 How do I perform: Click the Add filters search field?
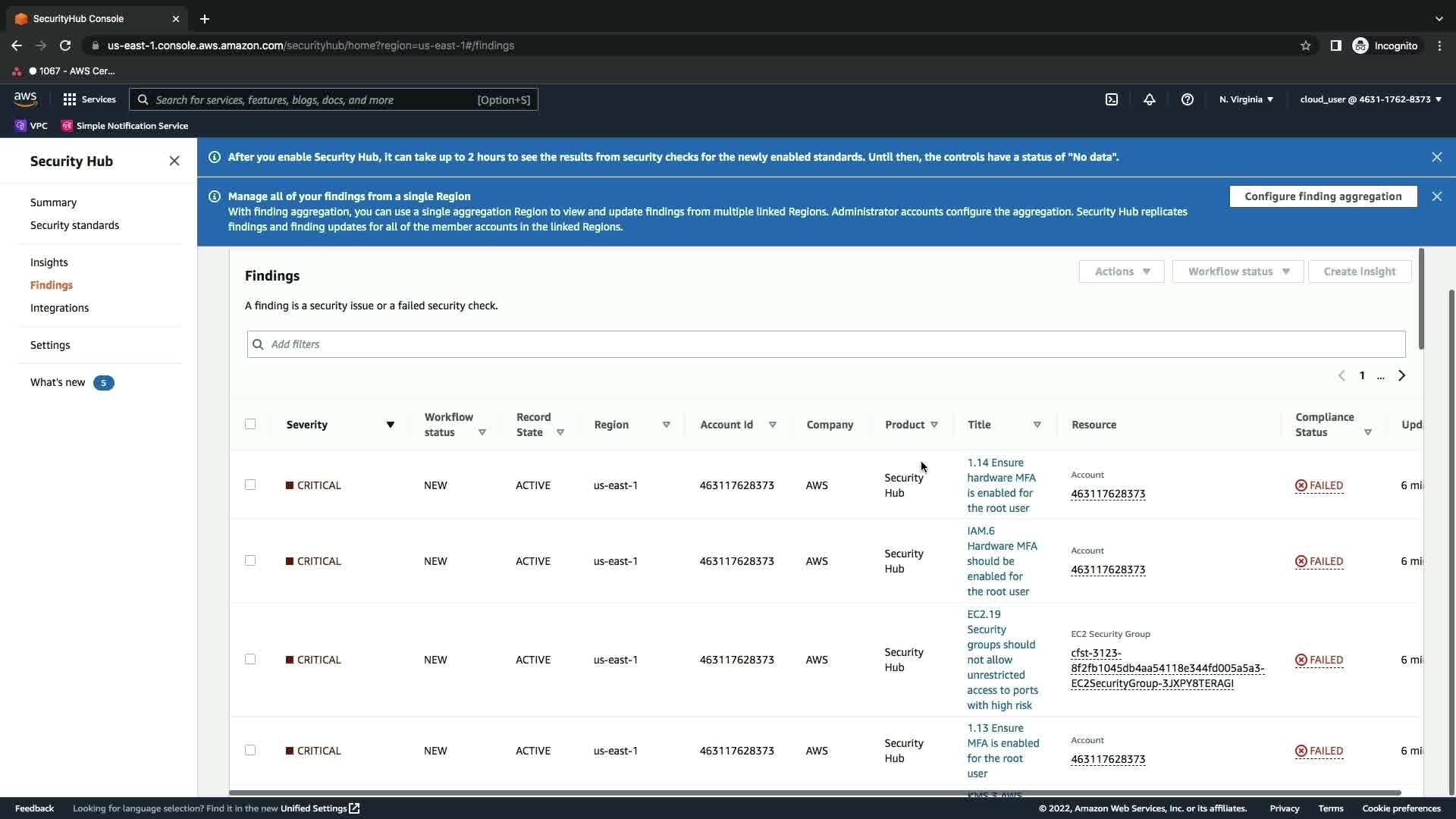coord(827,344)
